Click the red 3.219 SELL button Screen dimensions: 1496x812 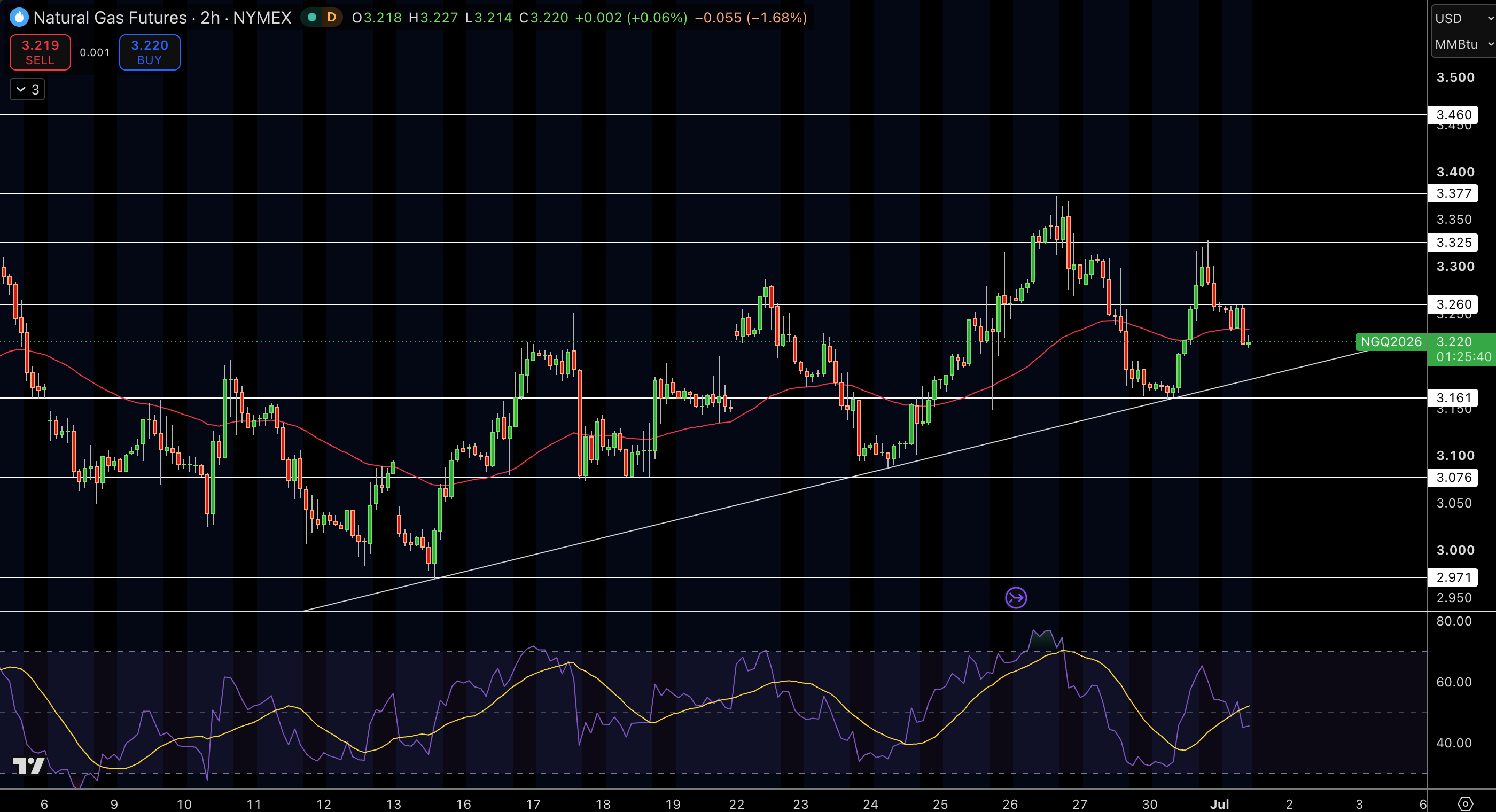coord(40,52)
